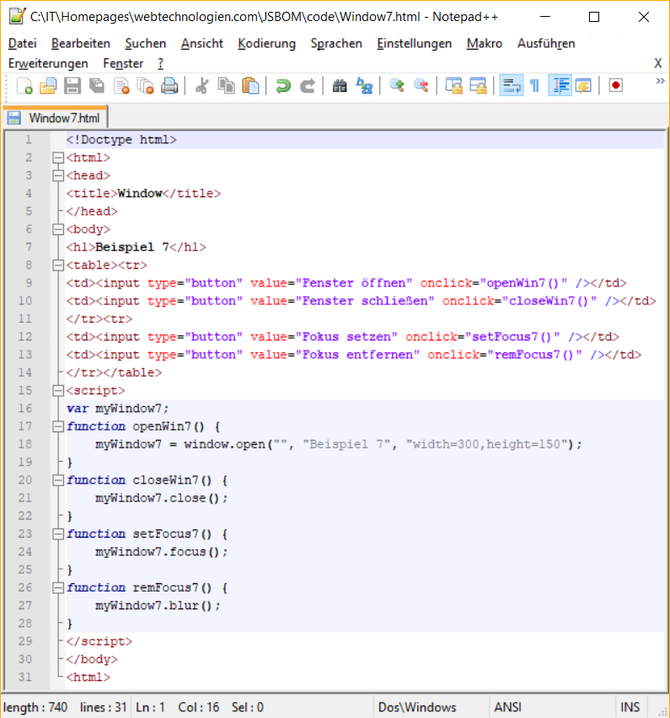670x718 pixels.
Task: Collapse the table fold on line 8
Action: point(58,265)
